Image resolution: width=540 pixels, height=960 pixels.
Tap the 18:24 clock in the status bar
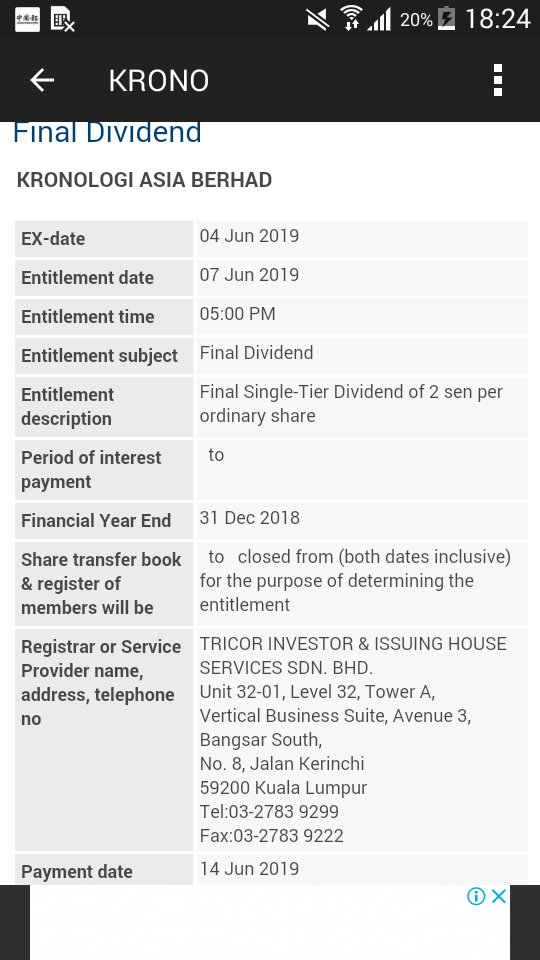pos(498,19)
